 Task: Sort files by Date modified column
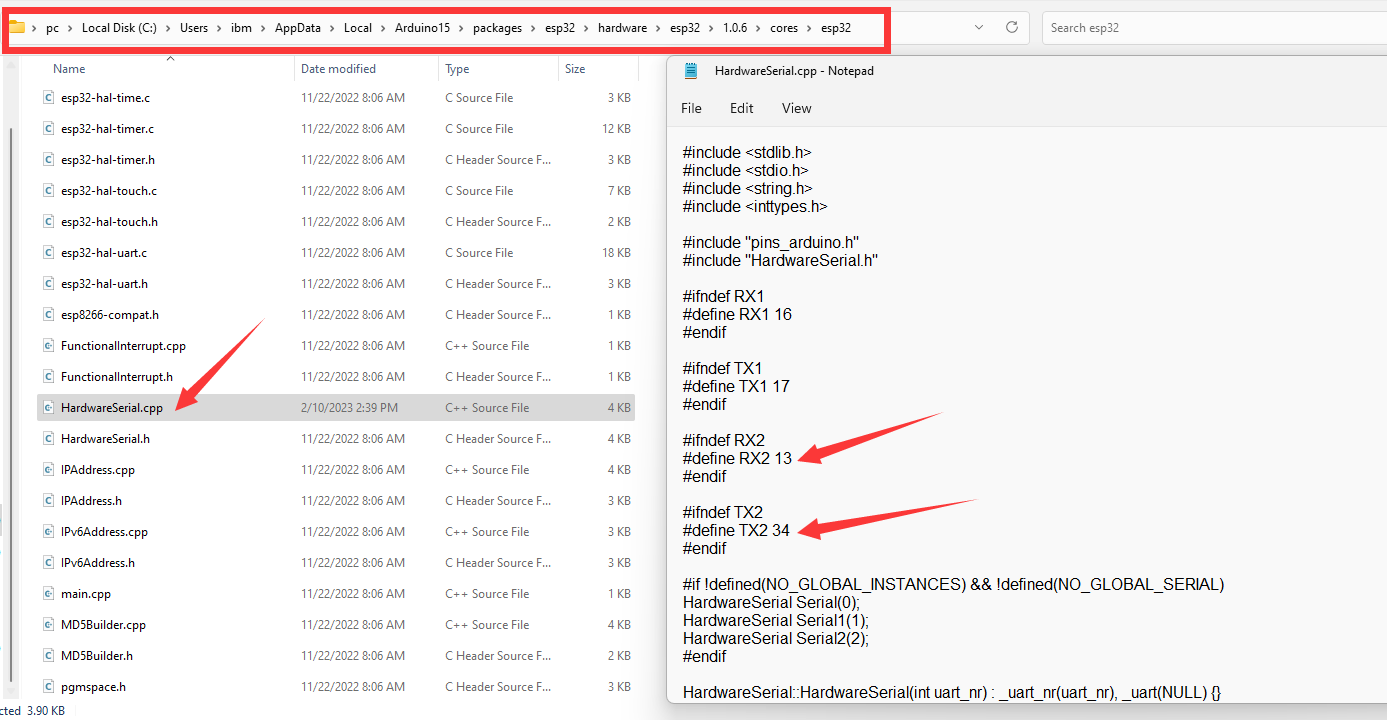click(x=338, y=69)
